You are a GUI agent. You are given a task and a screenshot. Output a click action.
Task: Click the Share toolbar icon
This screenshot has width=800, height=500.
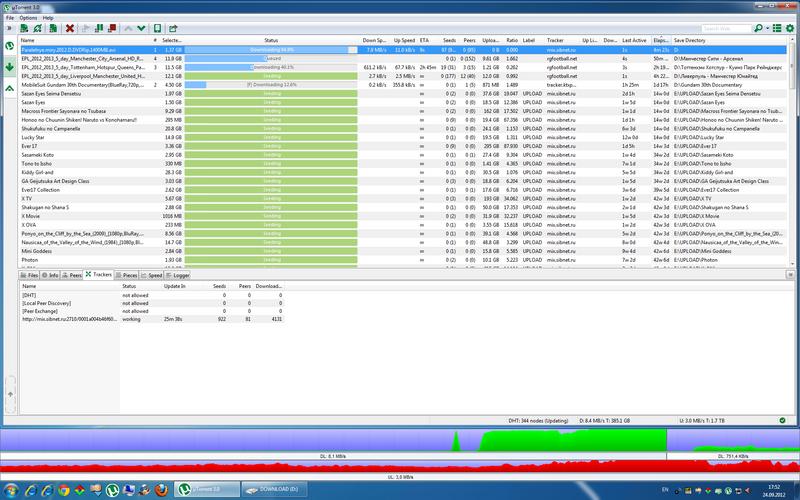[x=173, y=29]
